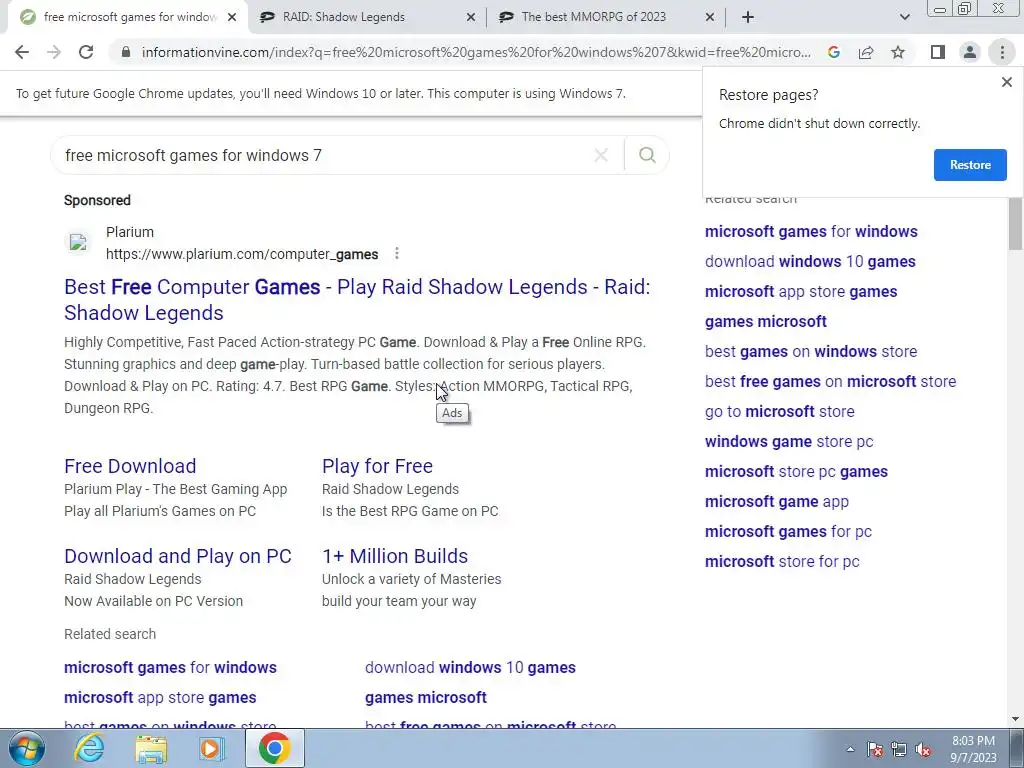1024x768 pixels.
Task: Click bottom related microsoft games for windows
Action: pyautogui.click(x=170, y=667)
